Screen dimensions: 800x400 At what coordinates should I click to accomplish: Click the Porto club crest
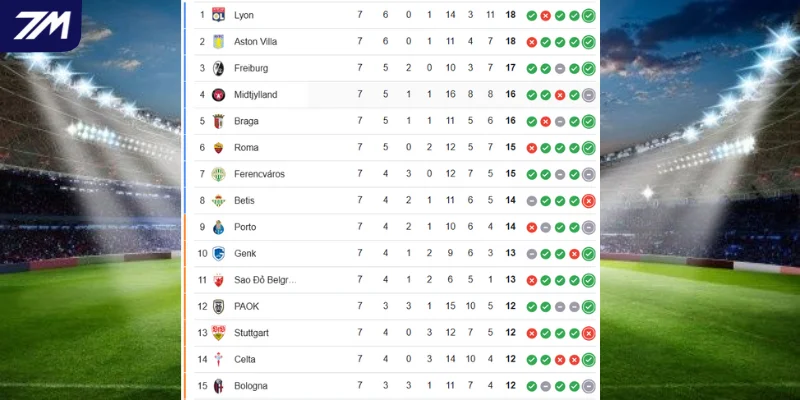218,227
